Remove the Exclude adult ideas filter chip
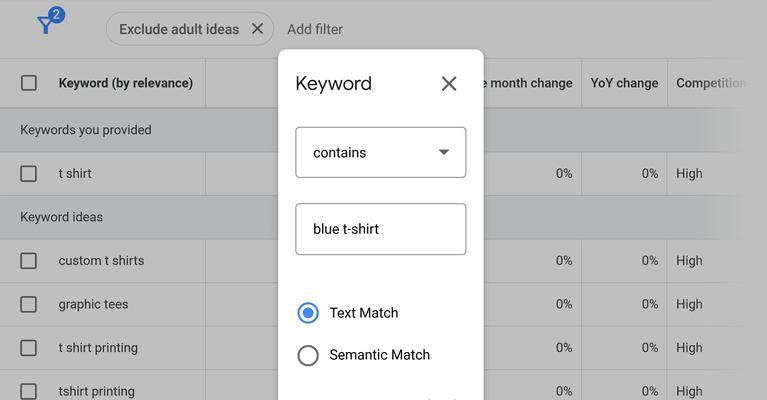Screen dimensions: 767x400 [257, 29]
